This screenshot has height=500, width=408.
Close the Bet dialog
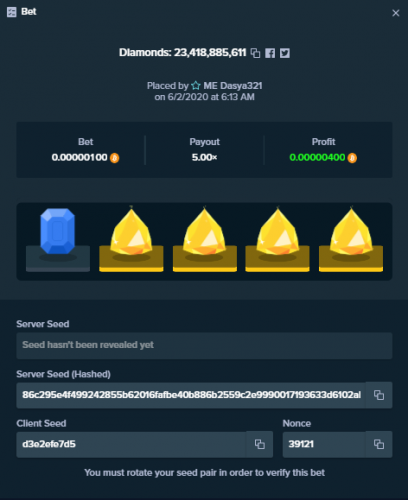coord(396,13)
